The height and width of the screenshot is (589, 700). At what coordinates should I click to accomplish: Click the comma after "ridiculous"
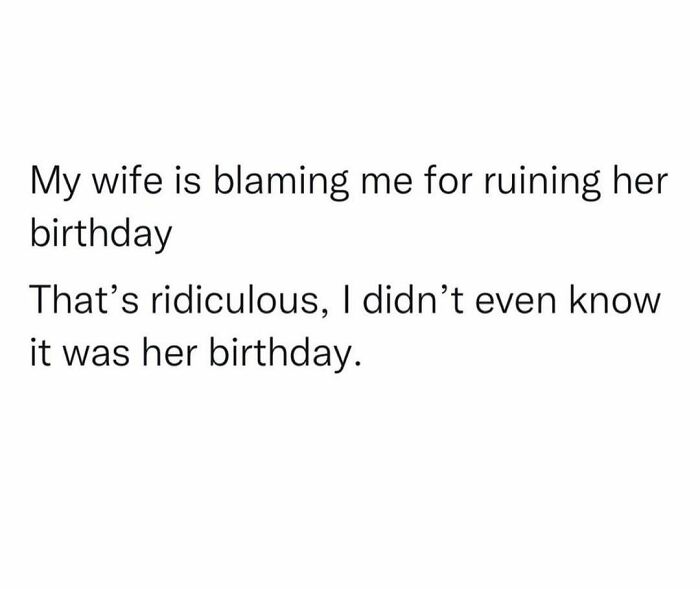tap(334, 312)
